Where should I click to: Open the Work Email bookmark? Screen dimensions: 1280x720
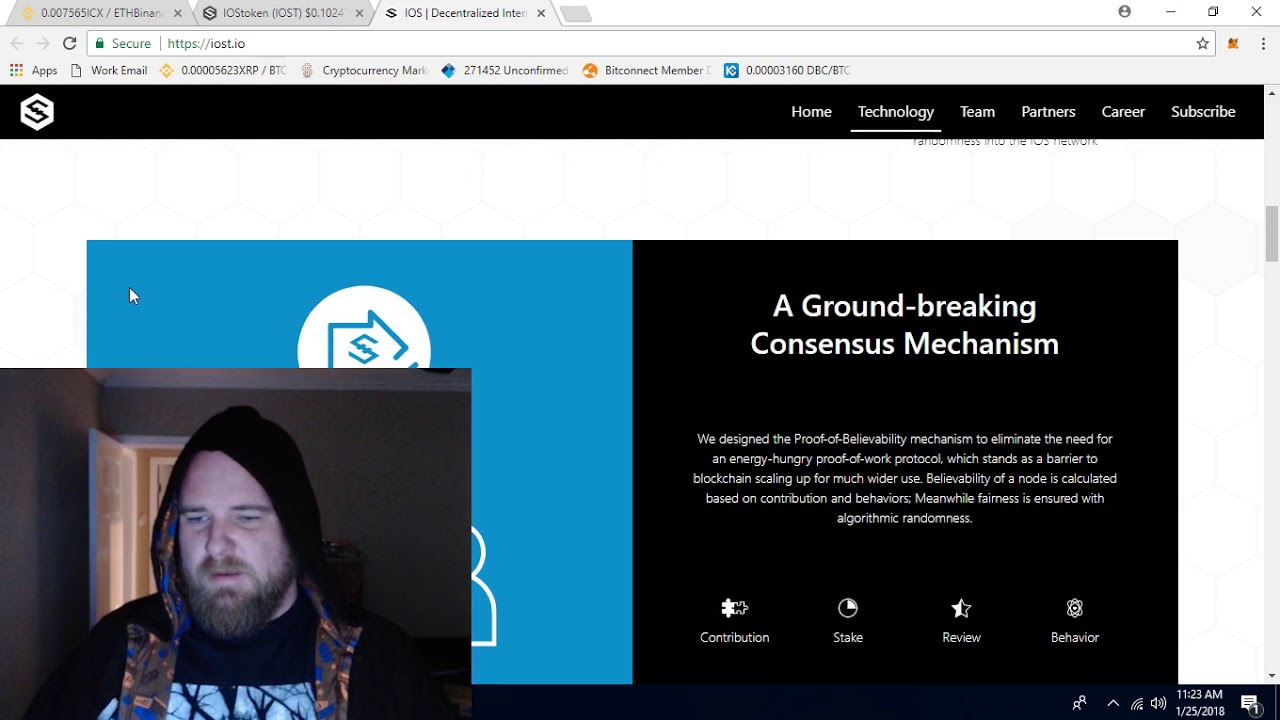[109, 70]
